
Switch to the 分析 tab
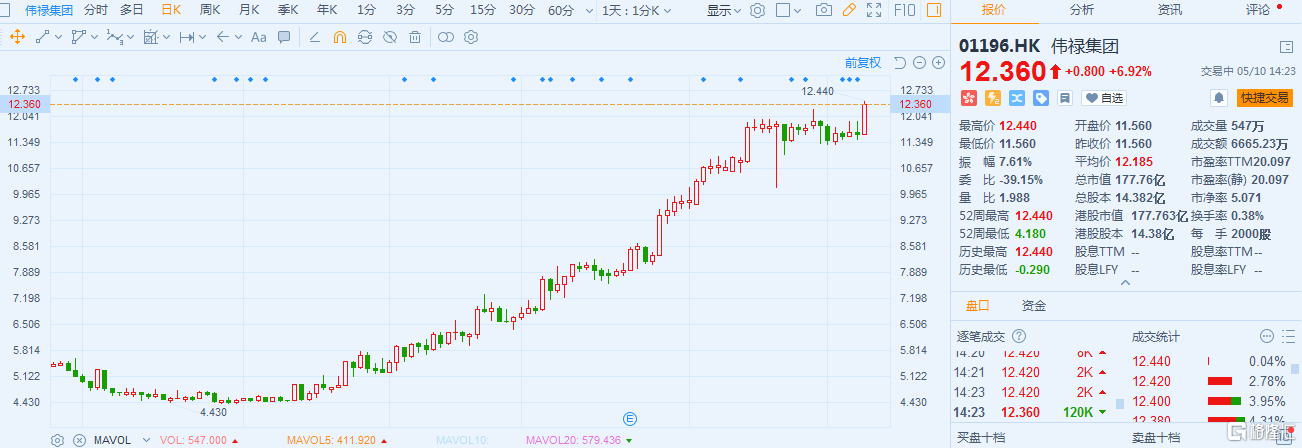(1081, 10)
